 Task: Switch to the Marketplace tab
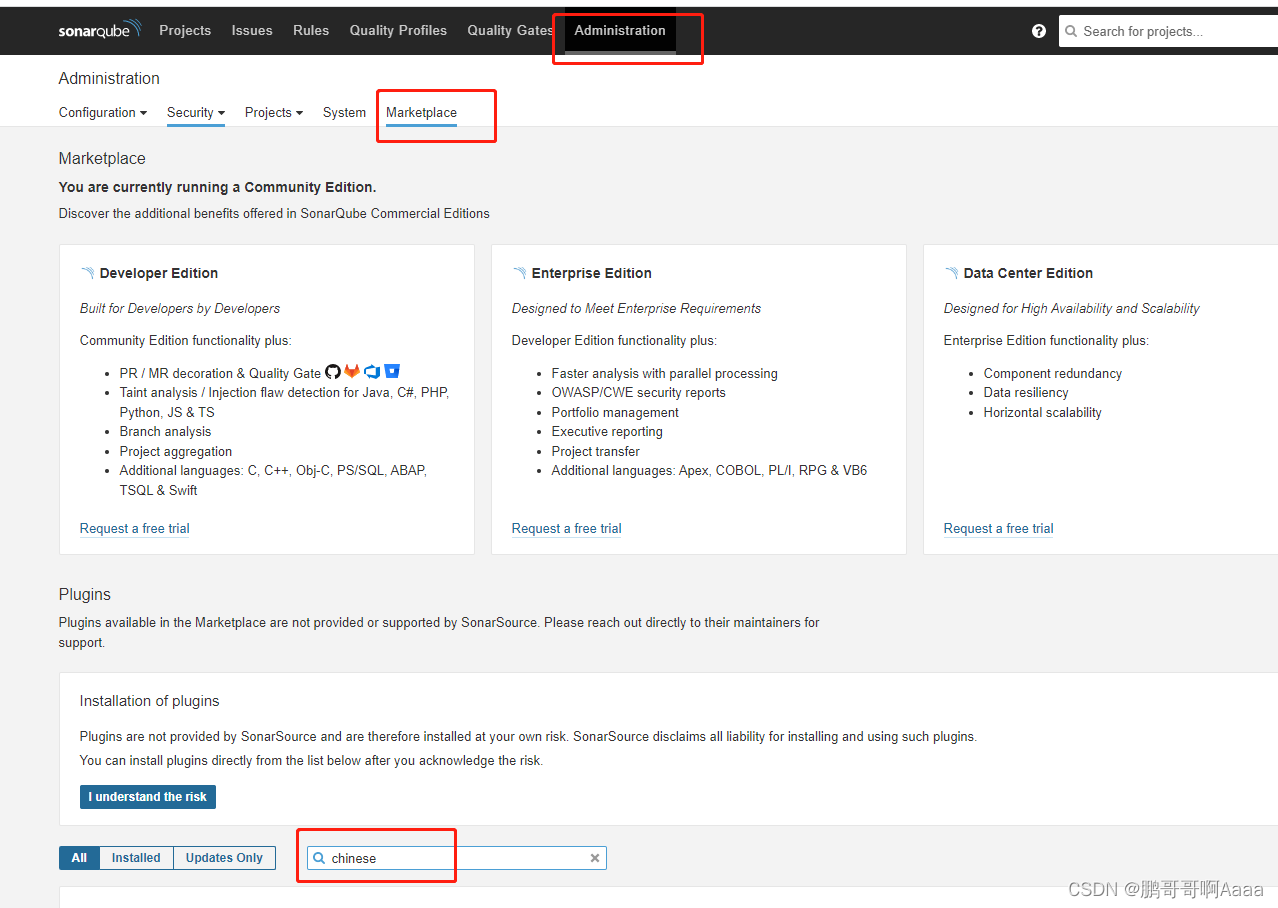[421, 113]
